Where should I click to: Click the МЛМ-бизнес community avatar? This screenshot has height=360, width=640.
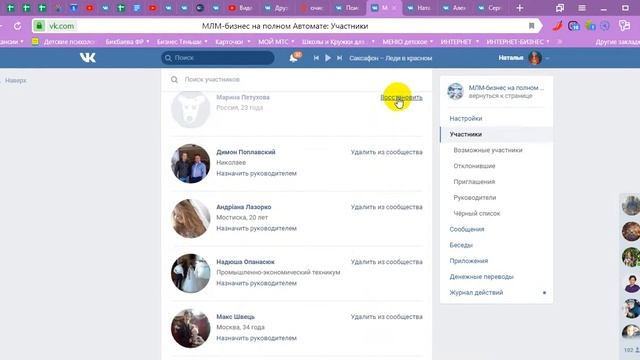(x=455, y=91)
